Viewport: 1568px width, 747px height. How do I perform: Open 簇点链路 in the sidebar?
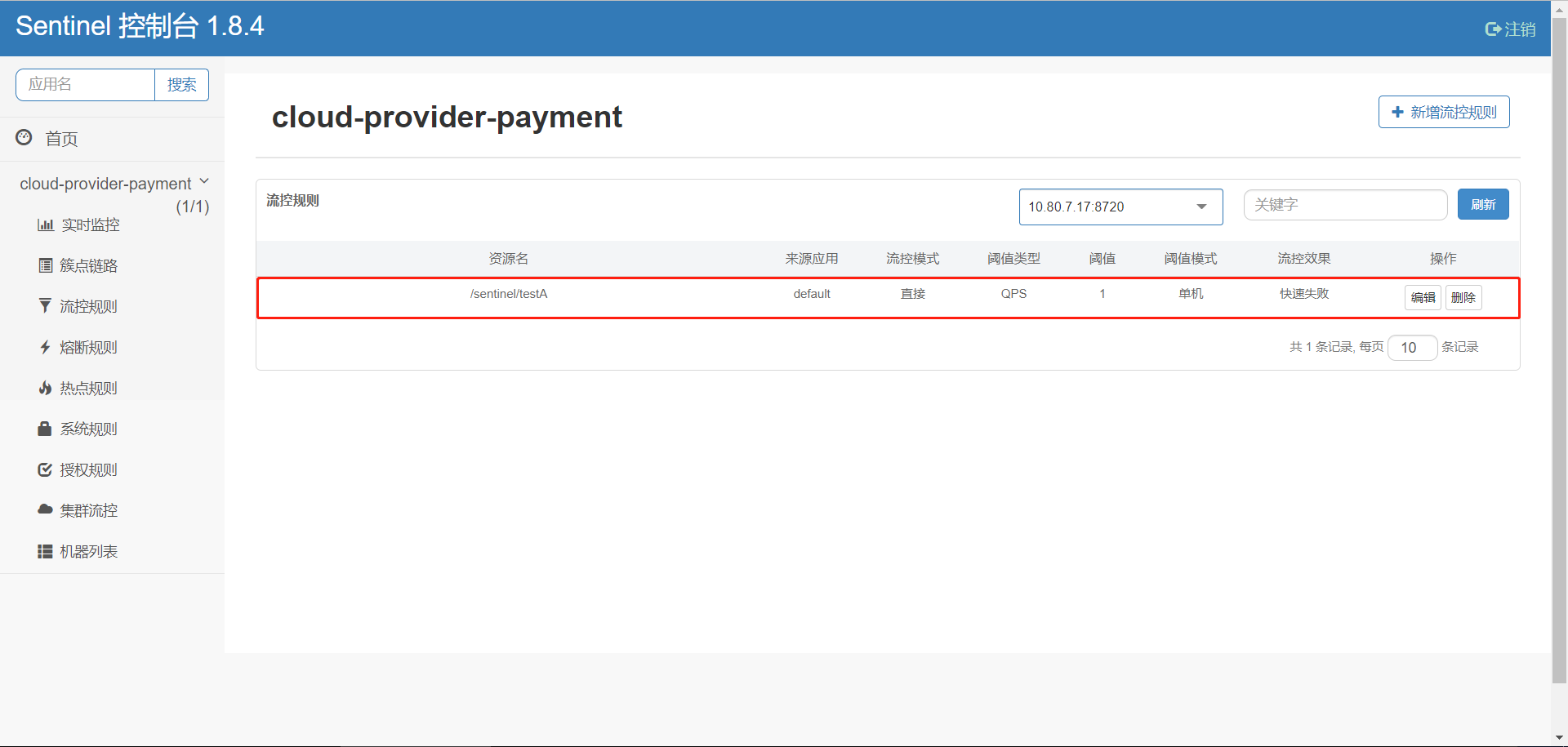89,265
